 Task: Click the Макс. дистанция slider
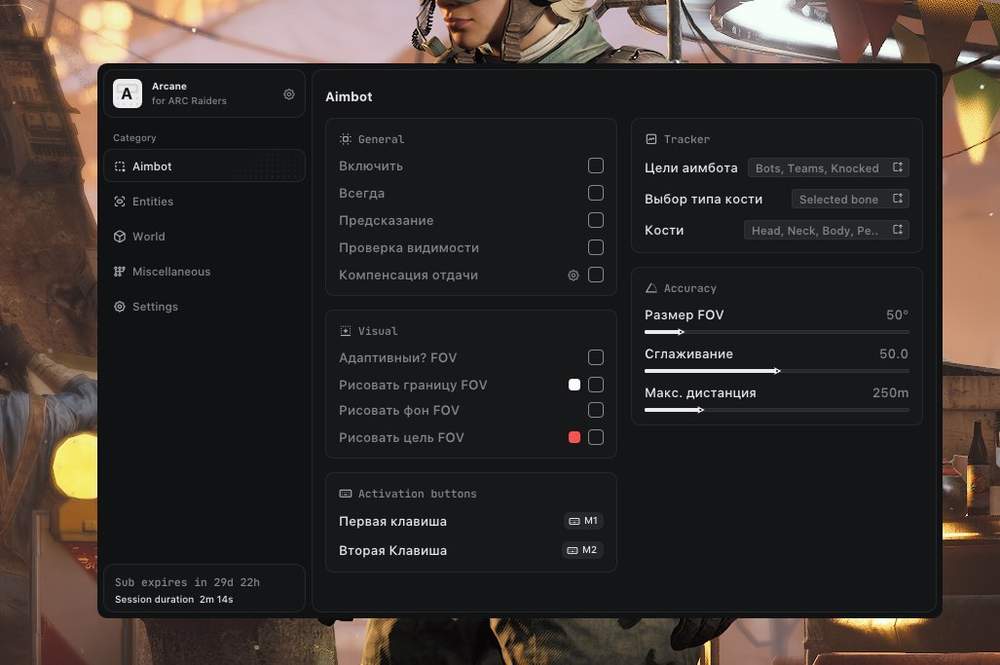tap(777, 410)
